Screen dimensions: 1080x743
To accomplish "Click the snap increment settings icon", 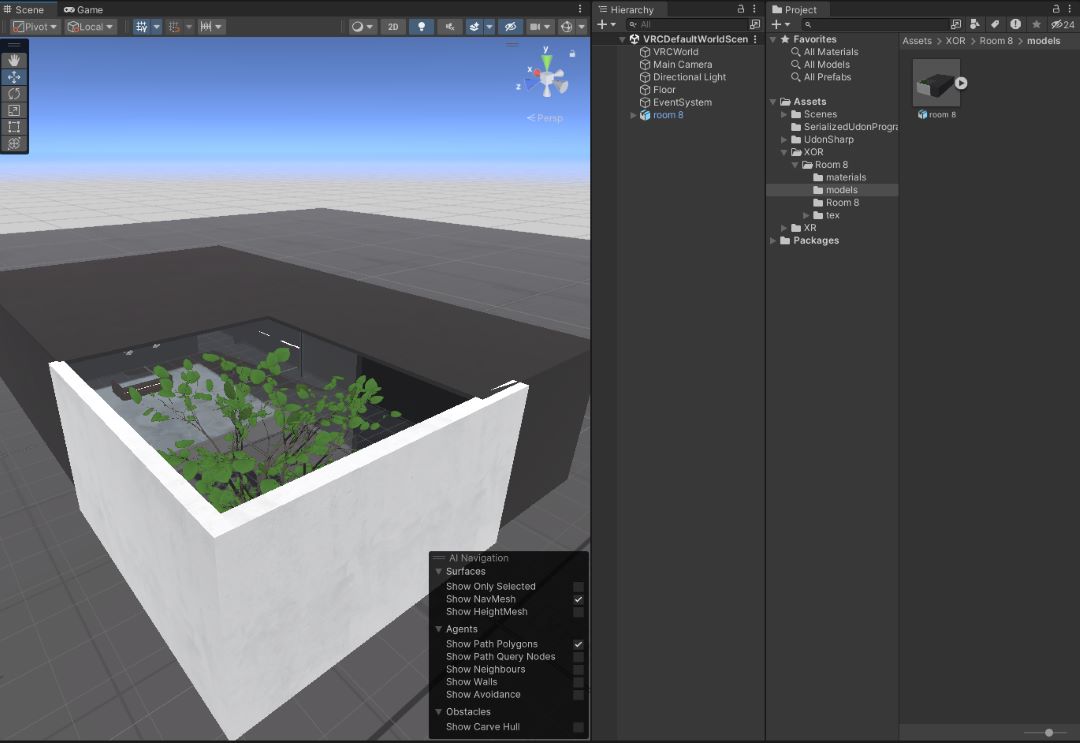I will click(205, 27).
